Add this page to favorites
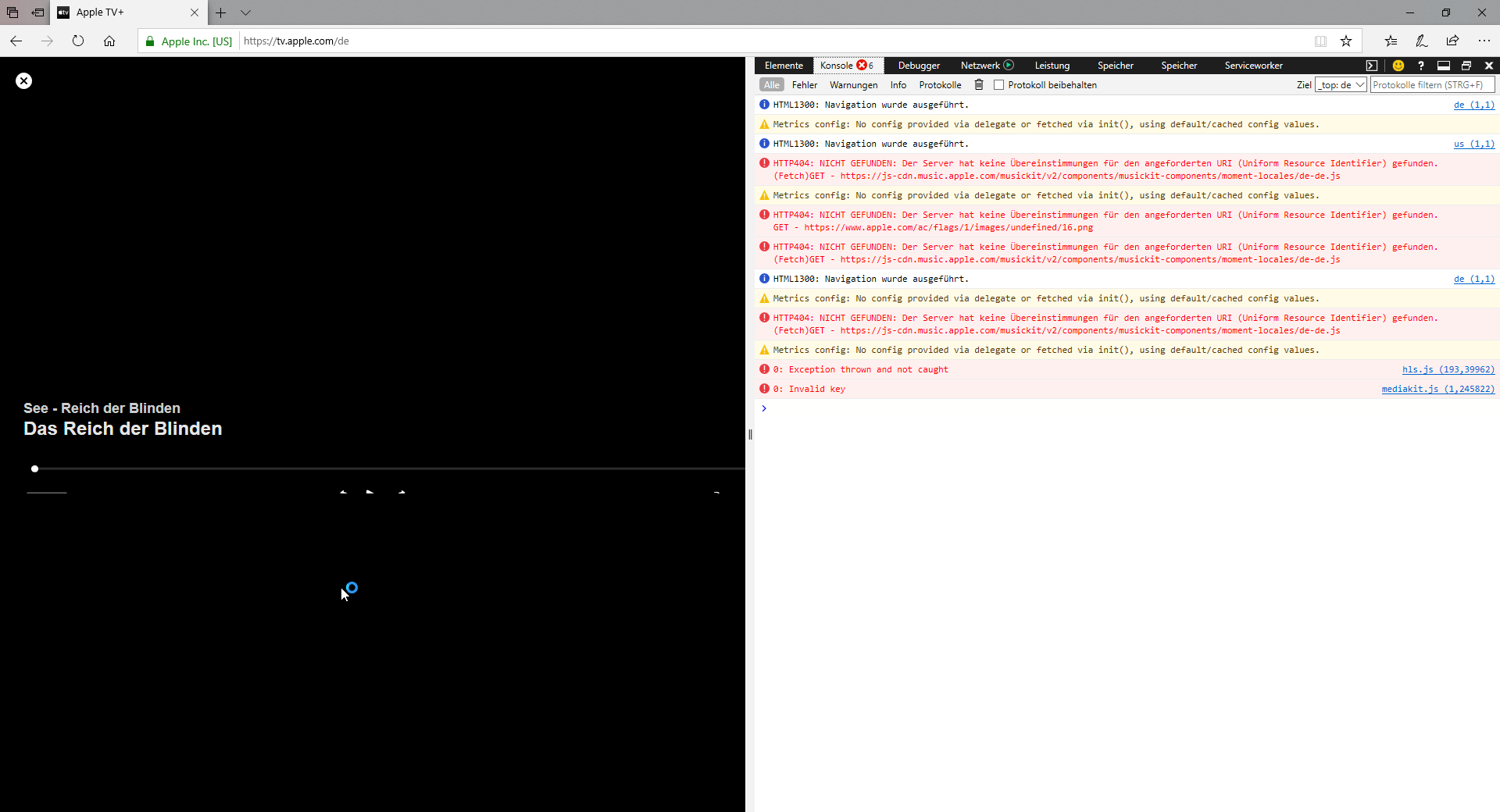1500x812 pixels. tap(1346, 41)
